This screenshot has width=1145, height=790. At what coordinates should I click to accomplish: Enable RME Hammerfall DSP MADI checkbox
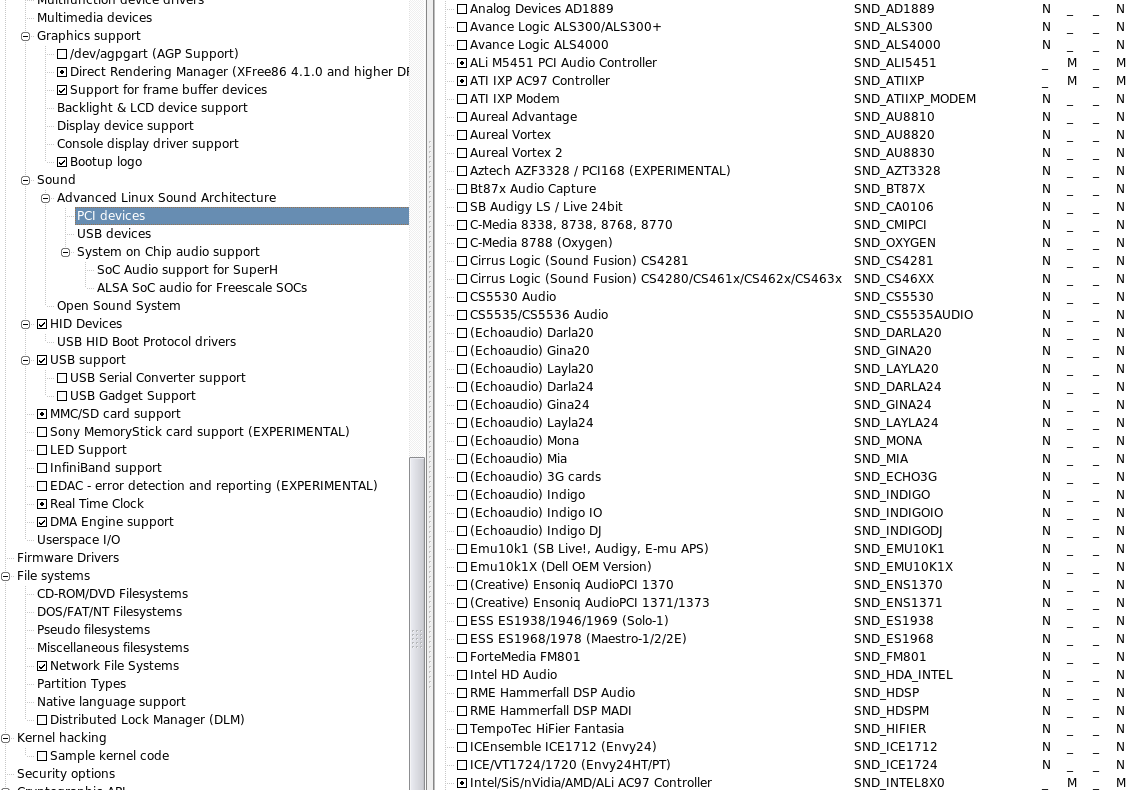point(462,711)
